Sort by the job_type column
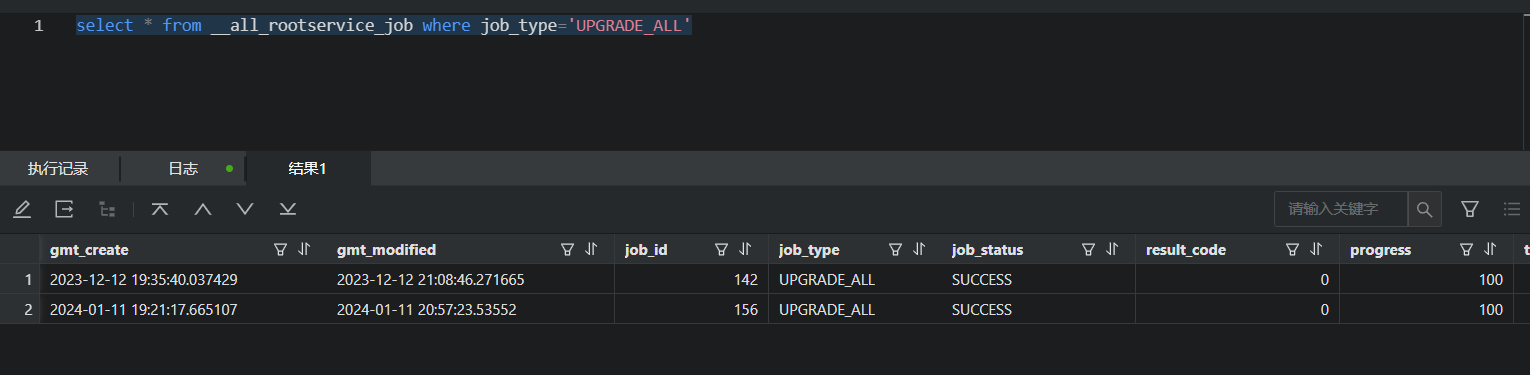The image size is (1530, 375). (x=918, y=249)
